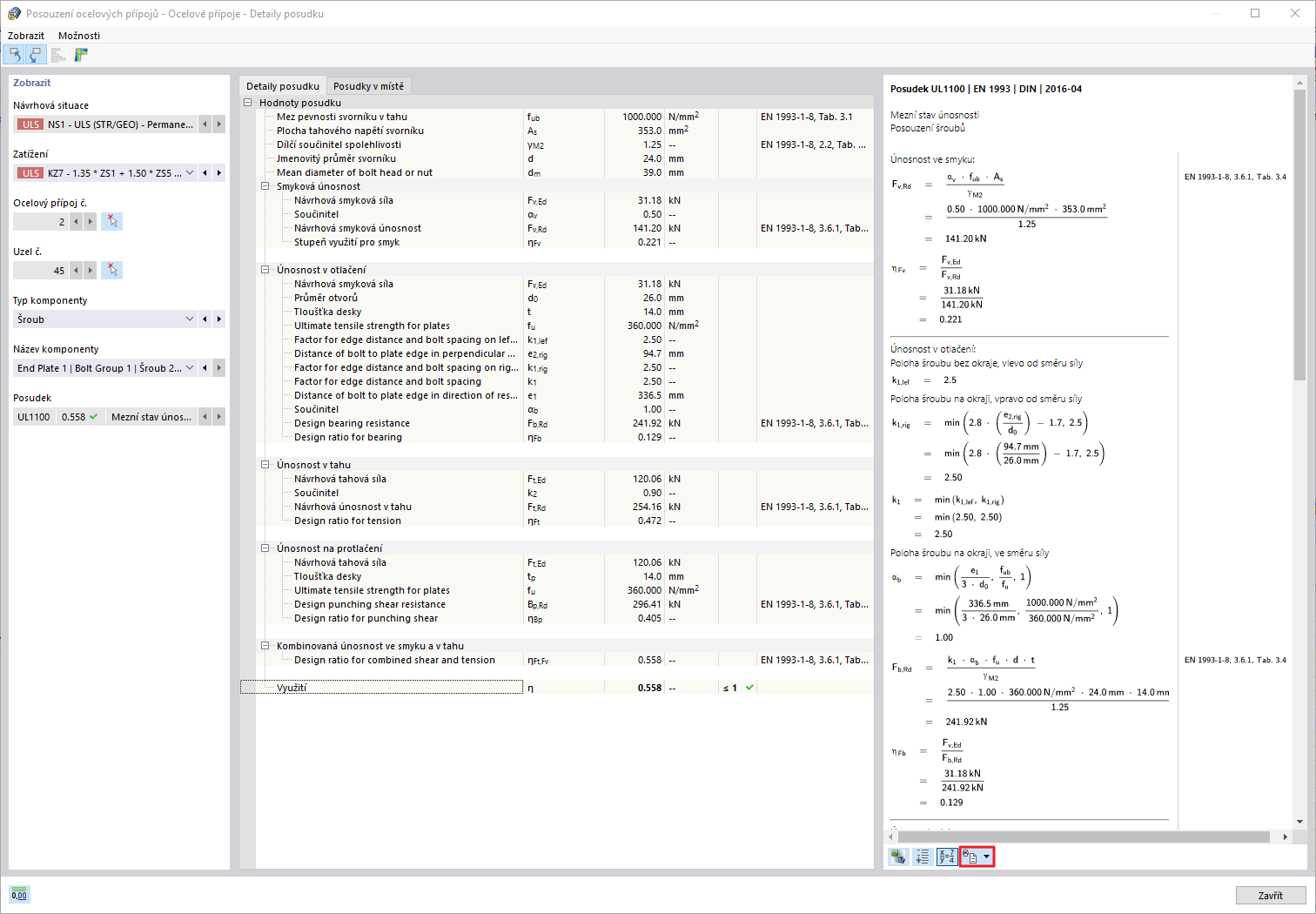Select next Typ komponenty
1316x914 pixels.
(219, 319)
